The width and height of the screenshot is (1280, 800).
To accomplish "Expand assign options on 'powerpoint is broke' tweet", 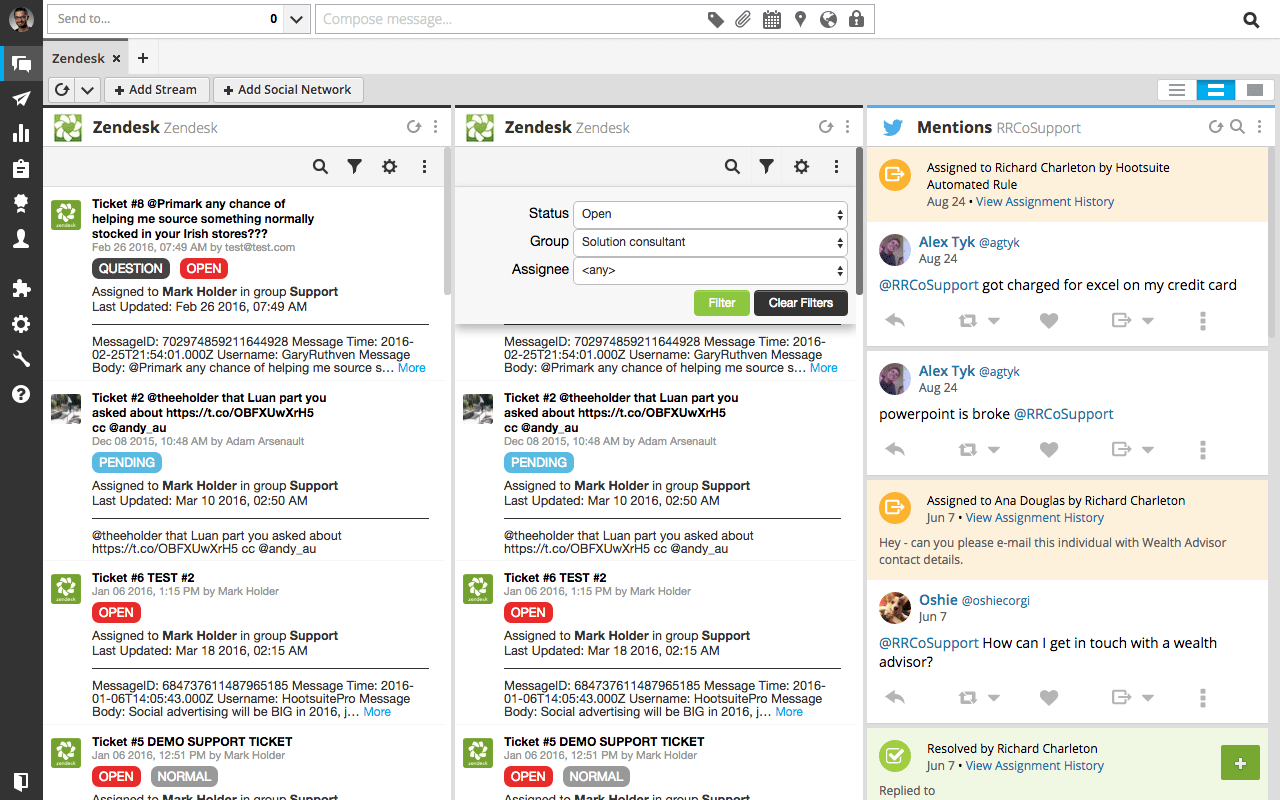I will [x=1147, y=450].
